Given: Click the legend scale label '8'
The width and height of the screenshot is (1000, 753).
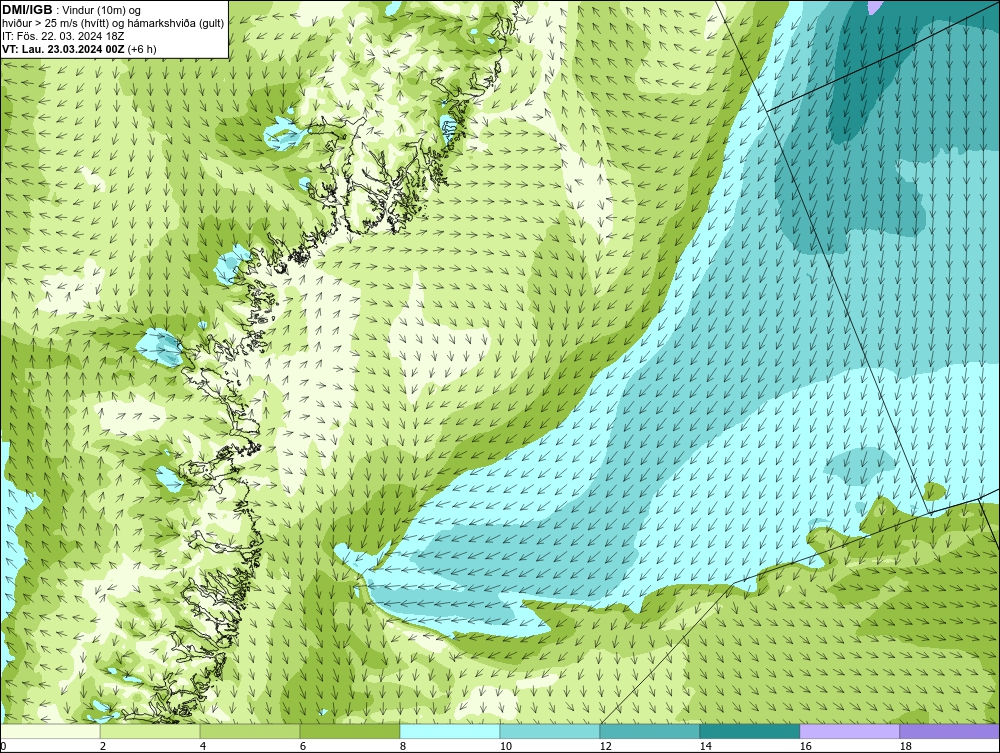Looking at the screenshot, I should (x=402, y=746).
